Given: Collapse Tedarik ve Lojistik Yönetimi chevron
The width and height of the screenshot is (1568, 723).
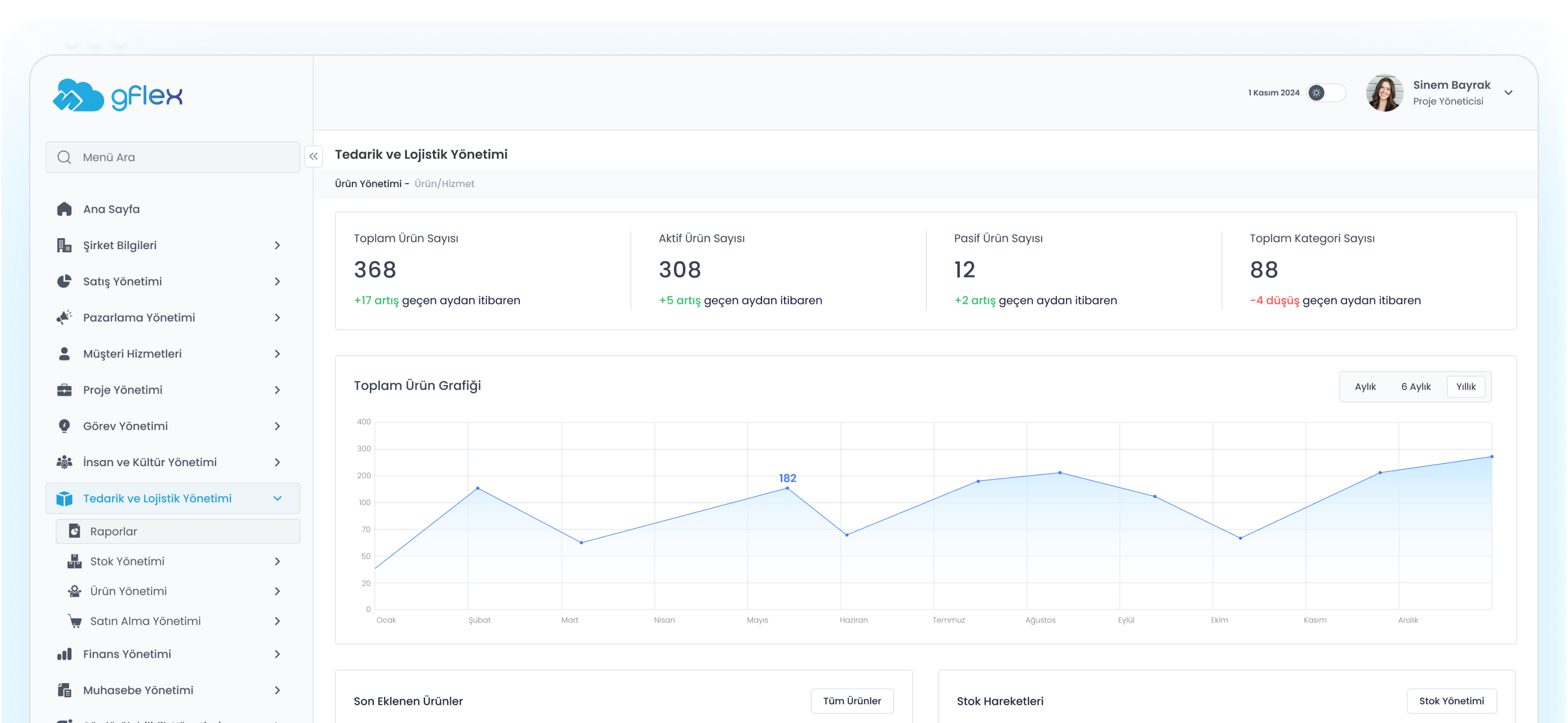Looking at the screenshot, I should click(x=277, y=498).
